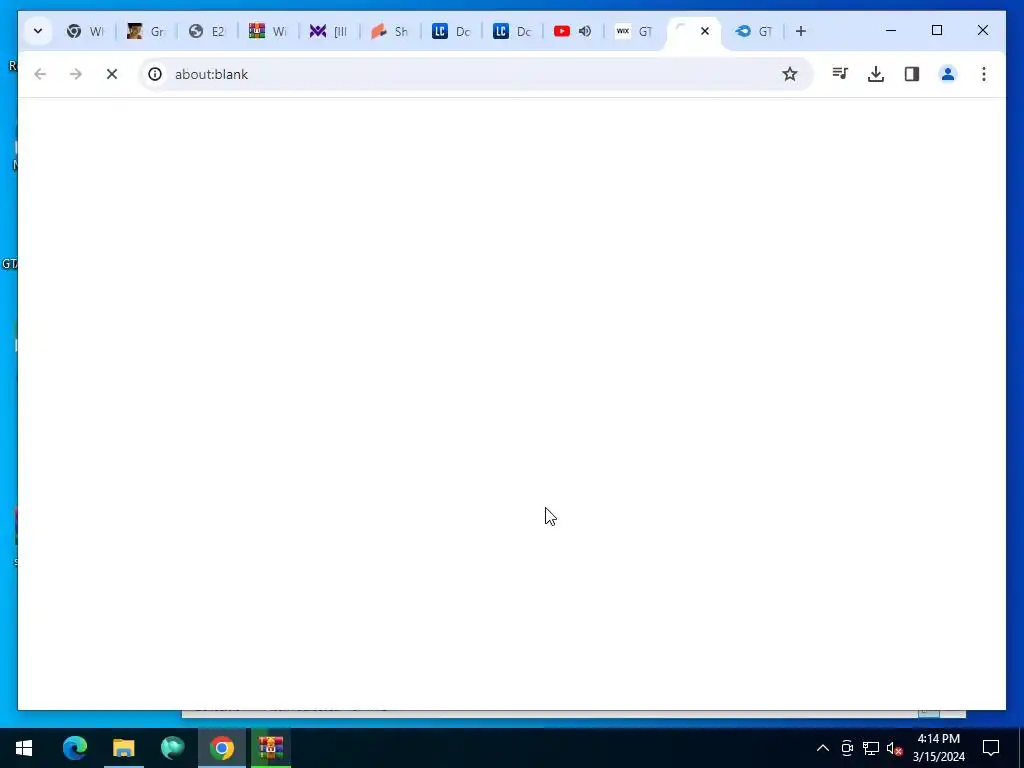This screenshot has height=768, width=1024.
Task: Switch to the YouTube tab
Action: 562,31
